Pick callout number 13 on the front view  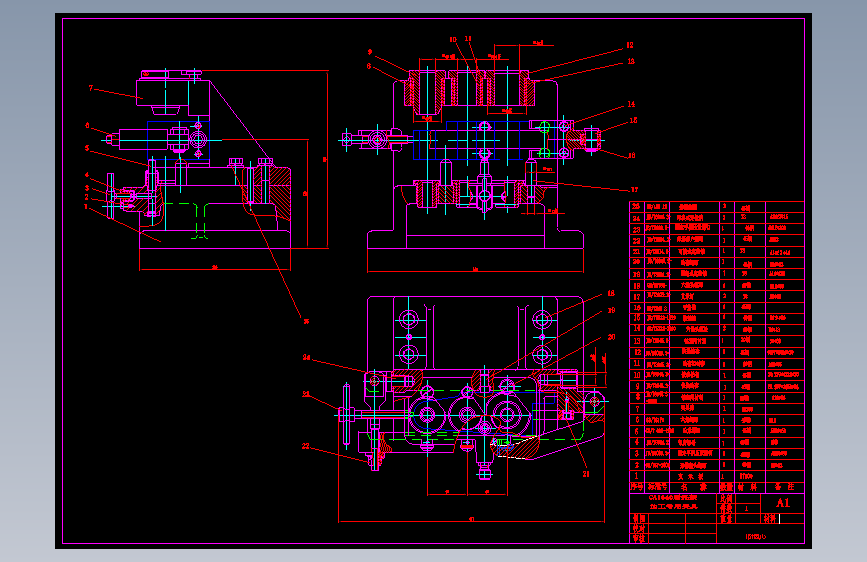pos(631,61)
